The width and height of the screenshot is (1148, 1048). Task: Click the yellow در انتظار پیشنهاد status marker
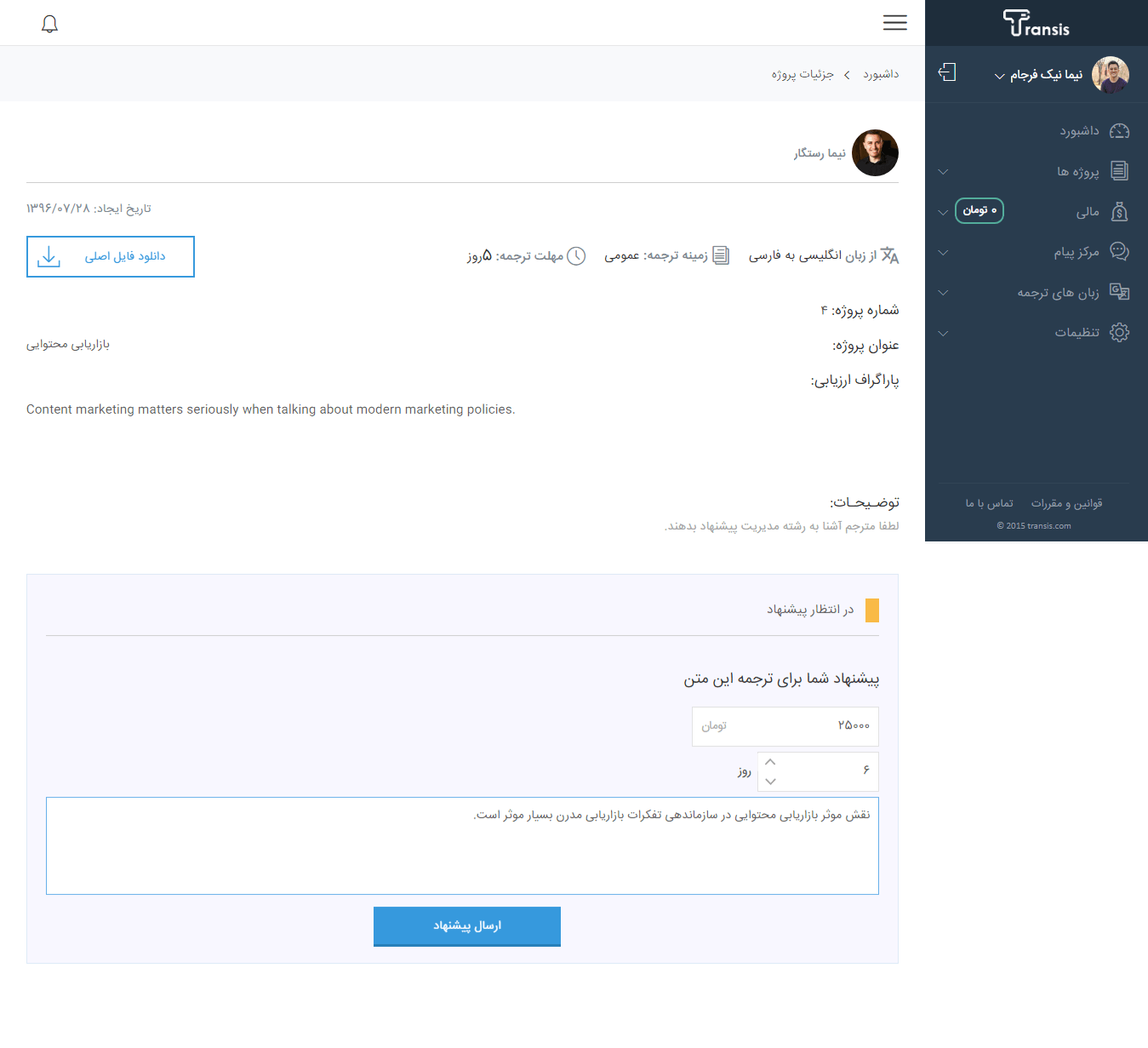pos(872,610)
